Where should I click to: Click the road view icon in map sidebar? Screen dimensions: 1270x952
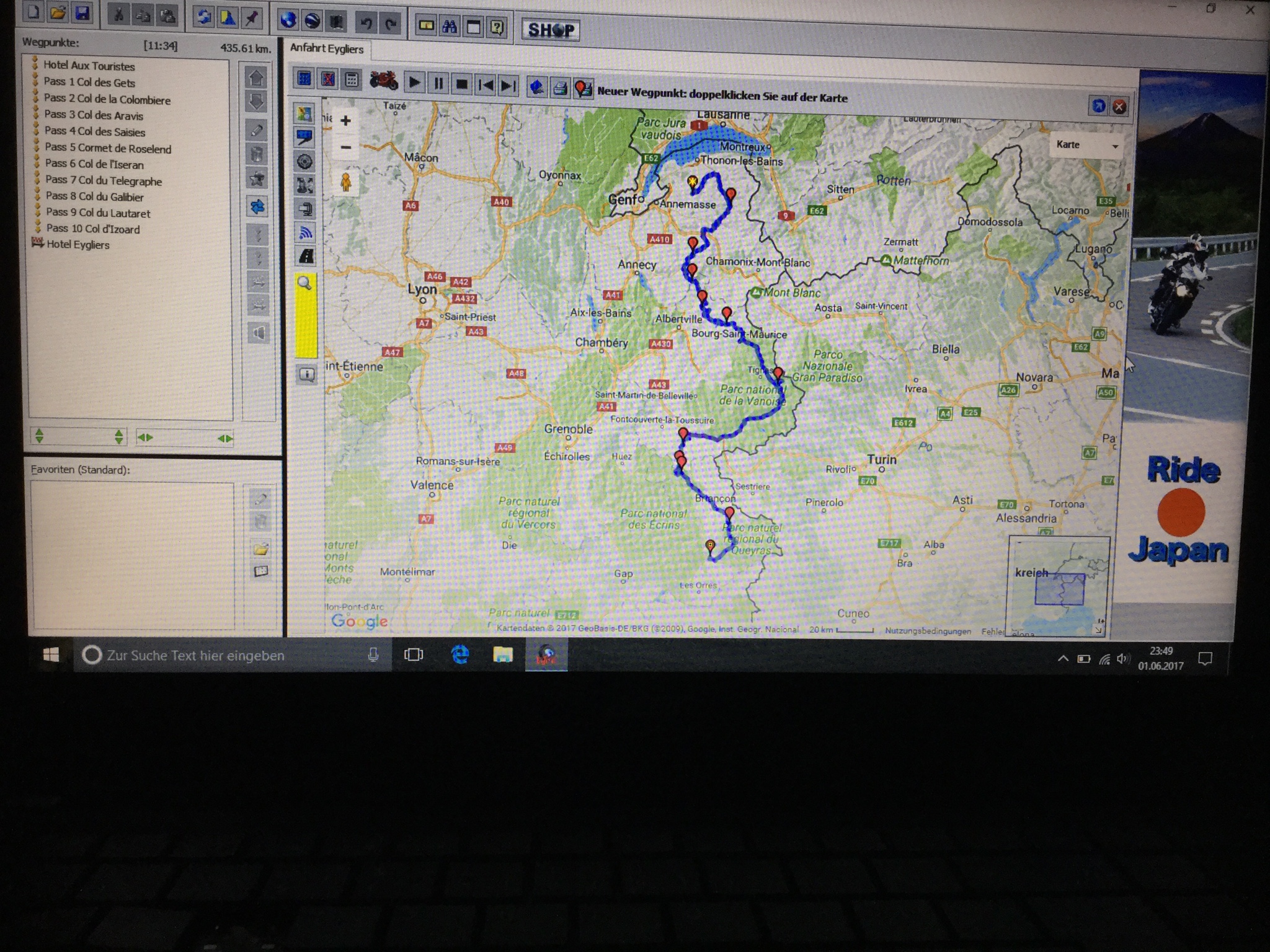305,256
